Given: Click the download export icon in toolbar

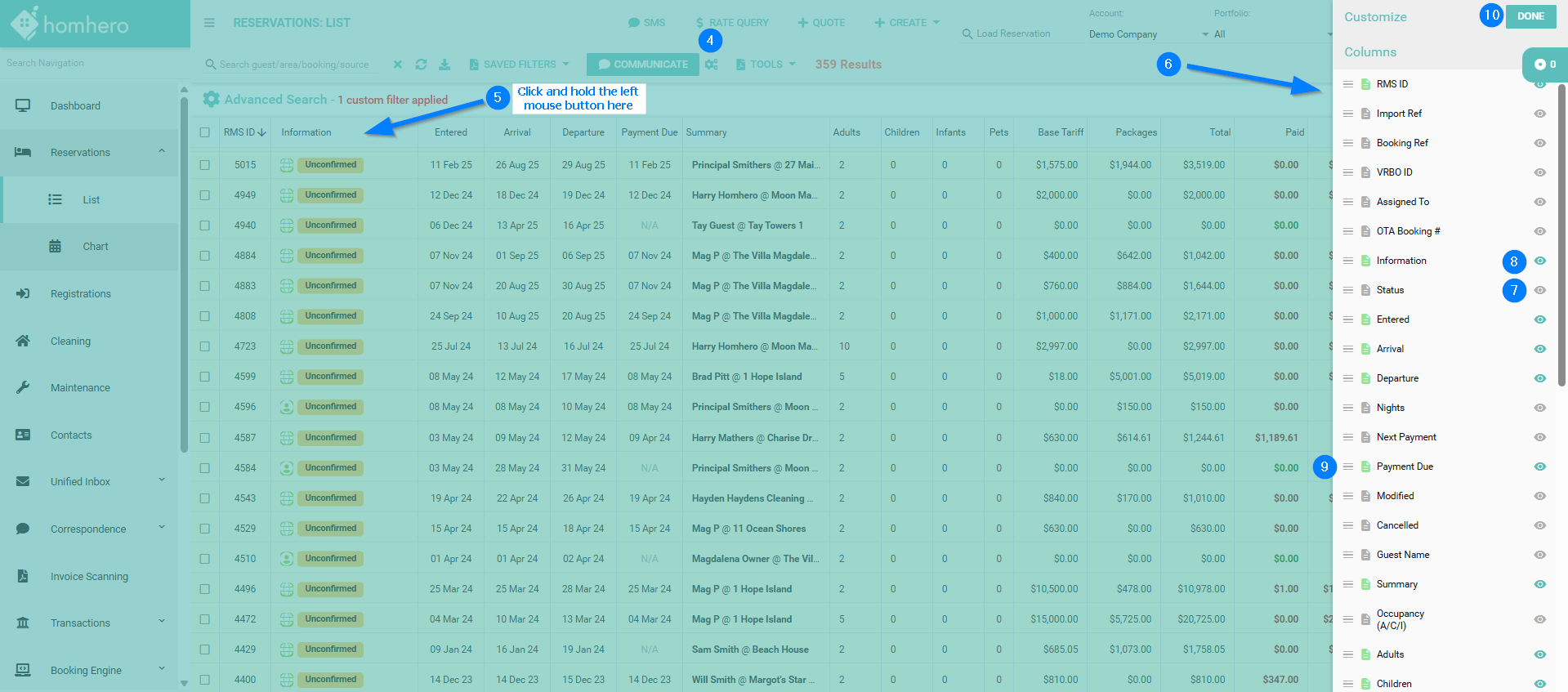Looking at the screenshot, I should pyautogui.click(x=444, y=65).
